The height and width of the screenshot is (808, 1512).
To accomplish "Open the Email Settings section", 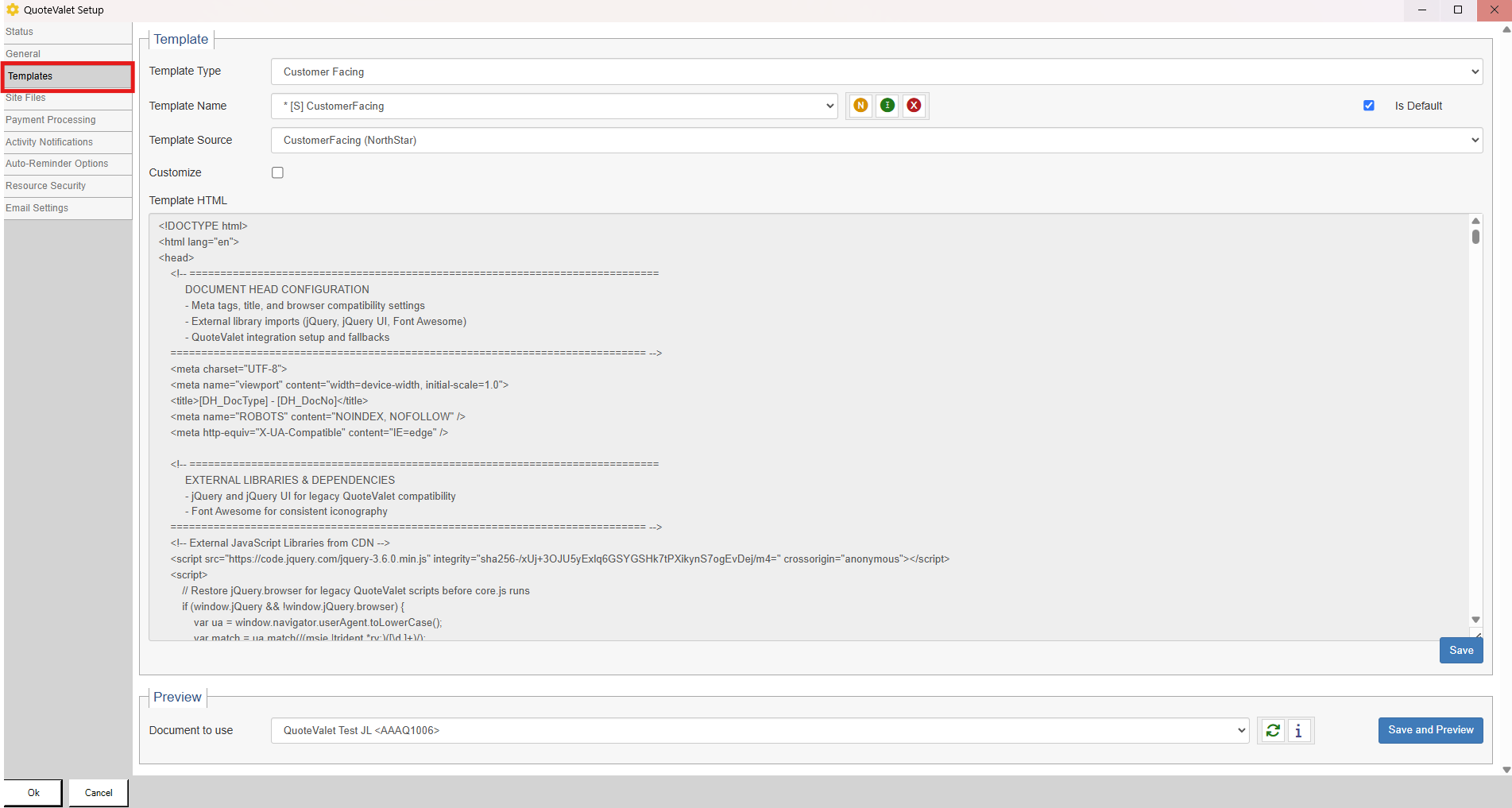I will [68, 208].
